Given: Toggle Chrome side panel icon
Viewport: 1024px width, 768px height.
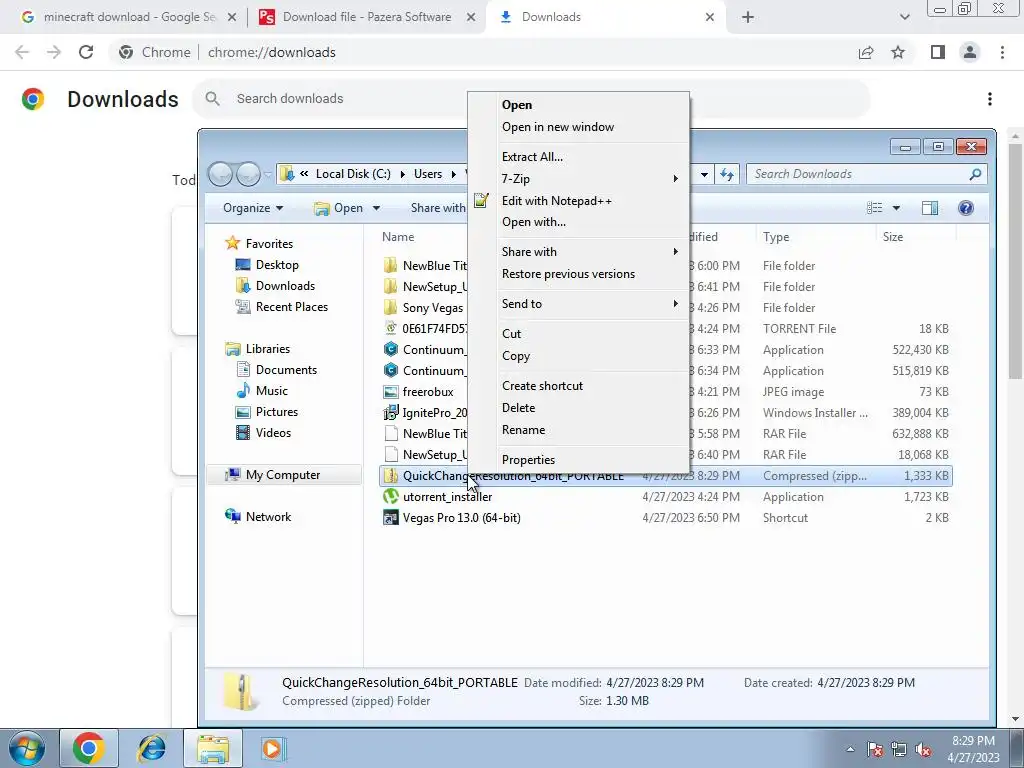Looking at the screenshot, I should pos(938,52).
